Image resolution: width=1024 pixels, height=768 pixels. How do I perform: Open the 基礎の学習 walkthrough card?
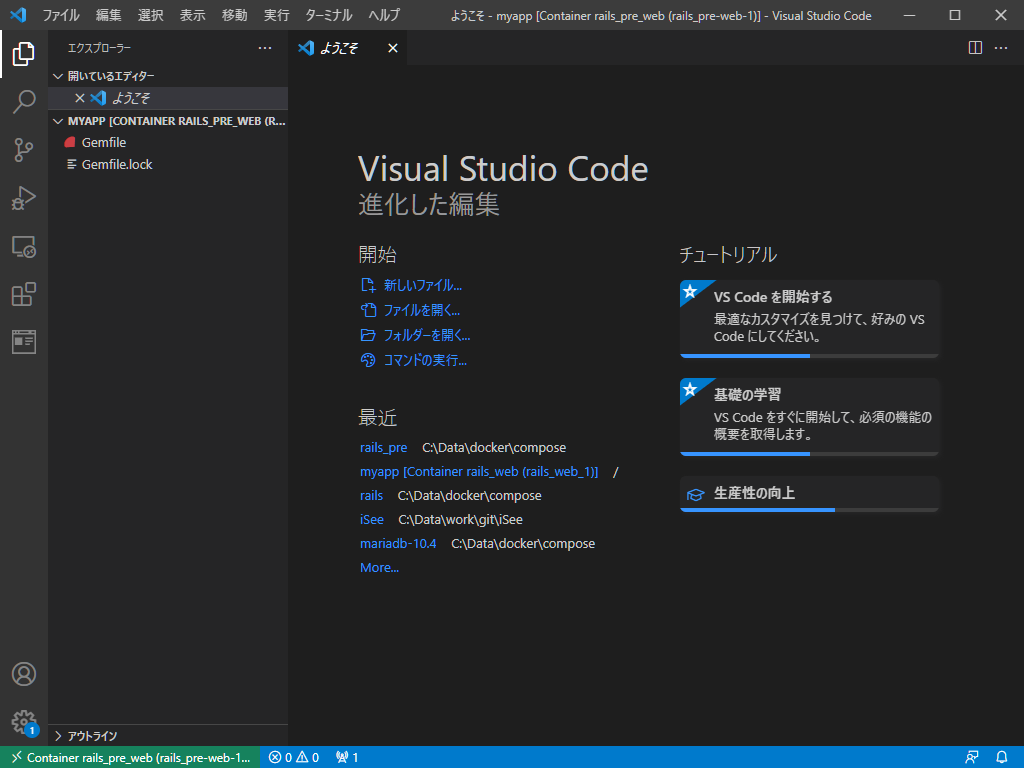(809, 417)
